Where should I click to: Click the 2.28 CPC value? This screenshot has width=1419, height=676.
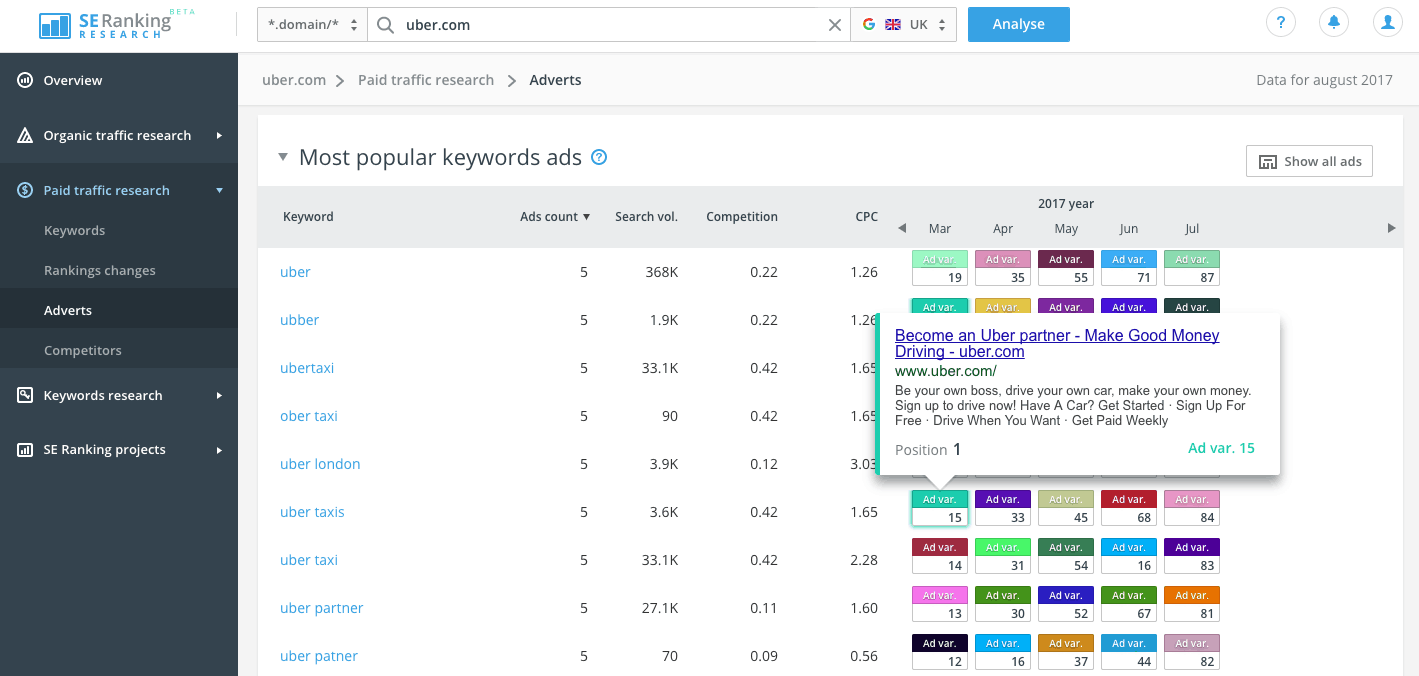863,560
